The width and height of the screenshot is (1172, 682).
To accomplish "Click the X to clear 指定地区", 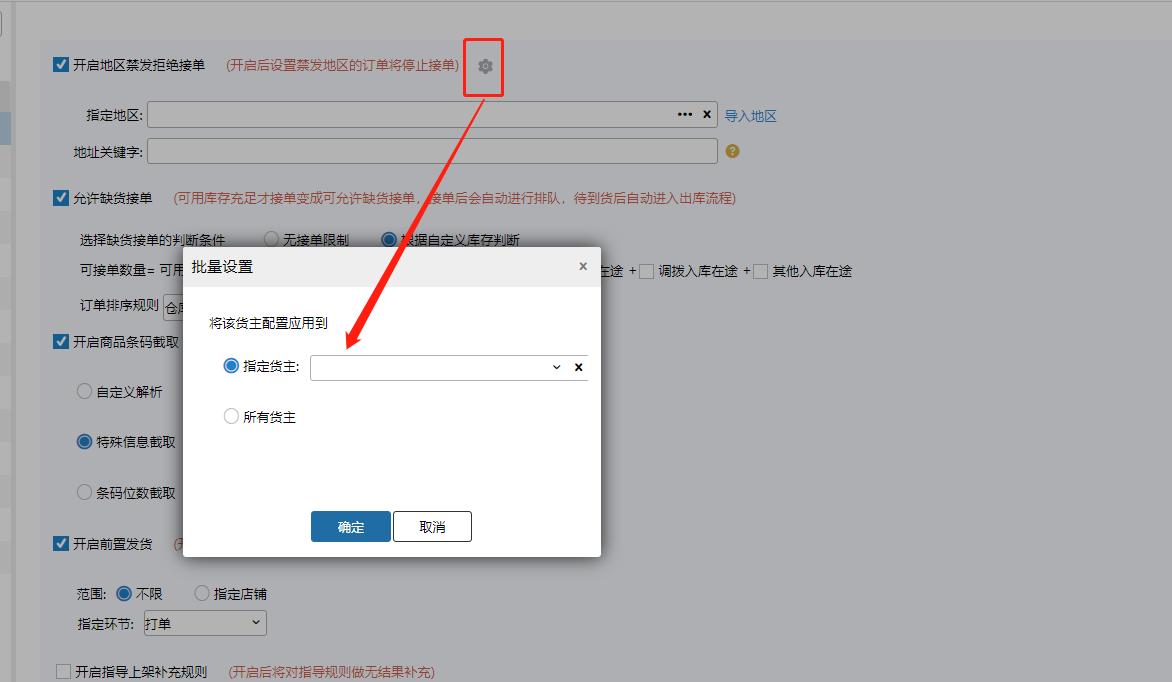I will [707, 114].
